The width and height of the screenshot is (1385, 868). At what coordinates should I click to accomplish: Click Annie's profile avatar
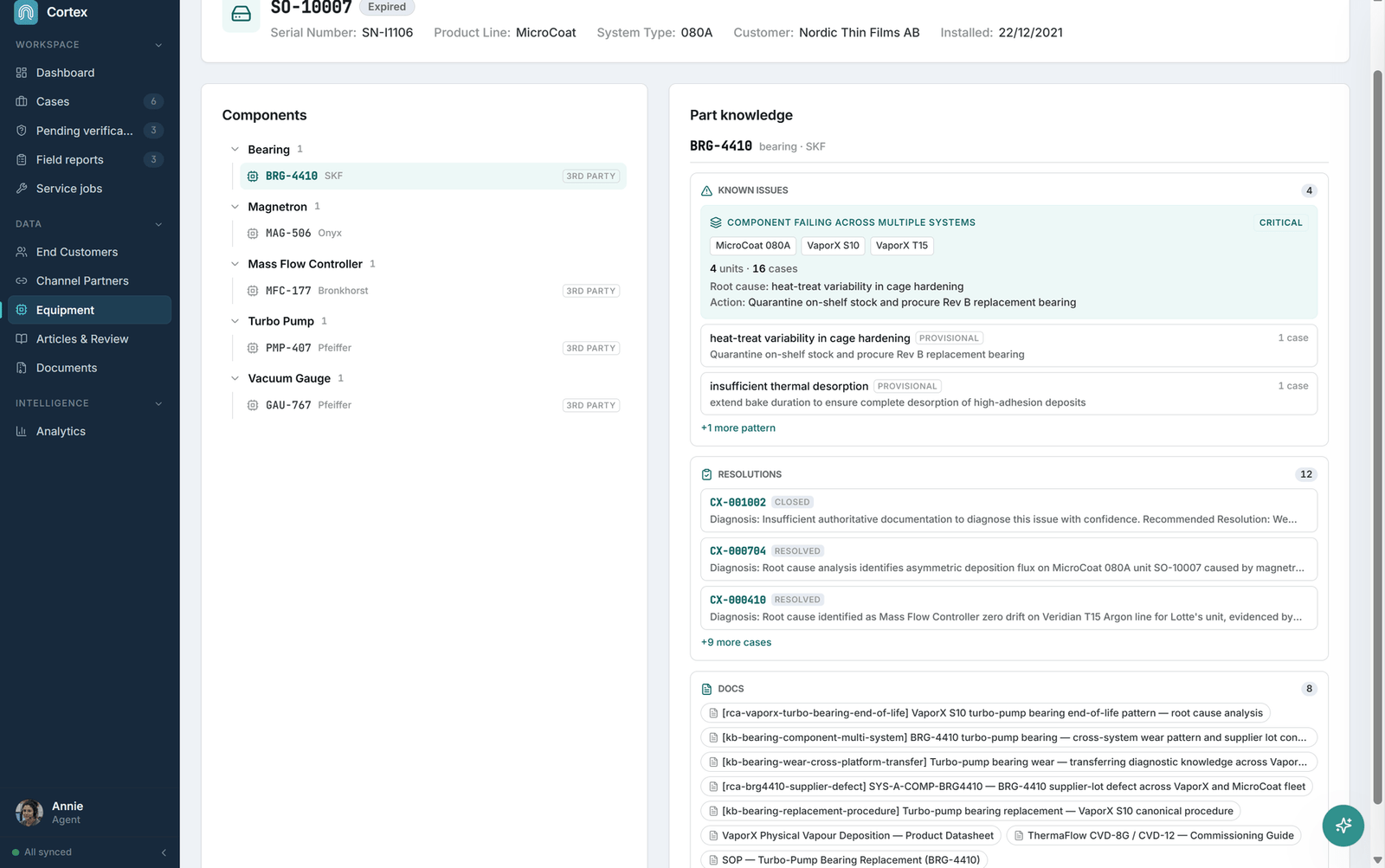coord(29,813)
